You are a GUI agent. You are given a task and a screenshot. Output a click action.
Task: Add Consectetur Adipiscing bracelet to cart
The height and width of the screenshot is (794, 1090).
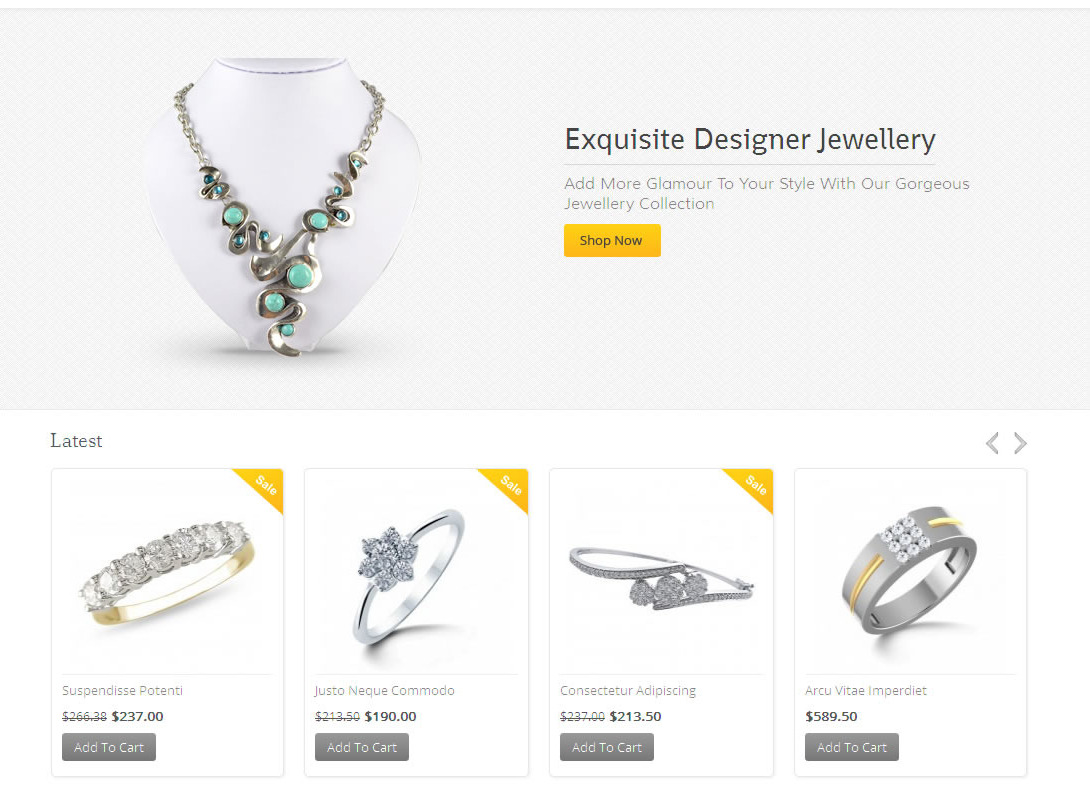[606, 747]
